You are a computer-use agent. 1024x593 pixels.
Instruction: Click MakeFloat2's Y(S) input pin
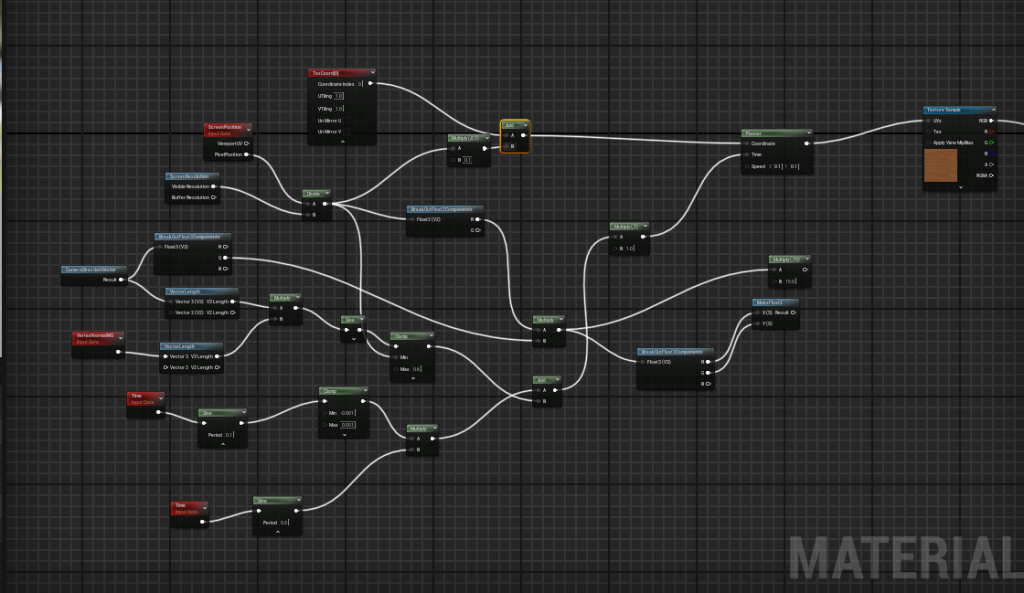pos(757,324)
